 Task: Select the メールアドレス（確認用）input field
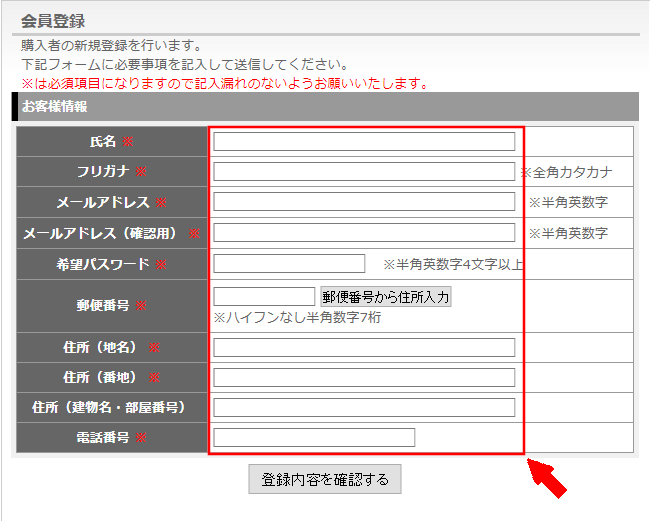coord(364,233)
